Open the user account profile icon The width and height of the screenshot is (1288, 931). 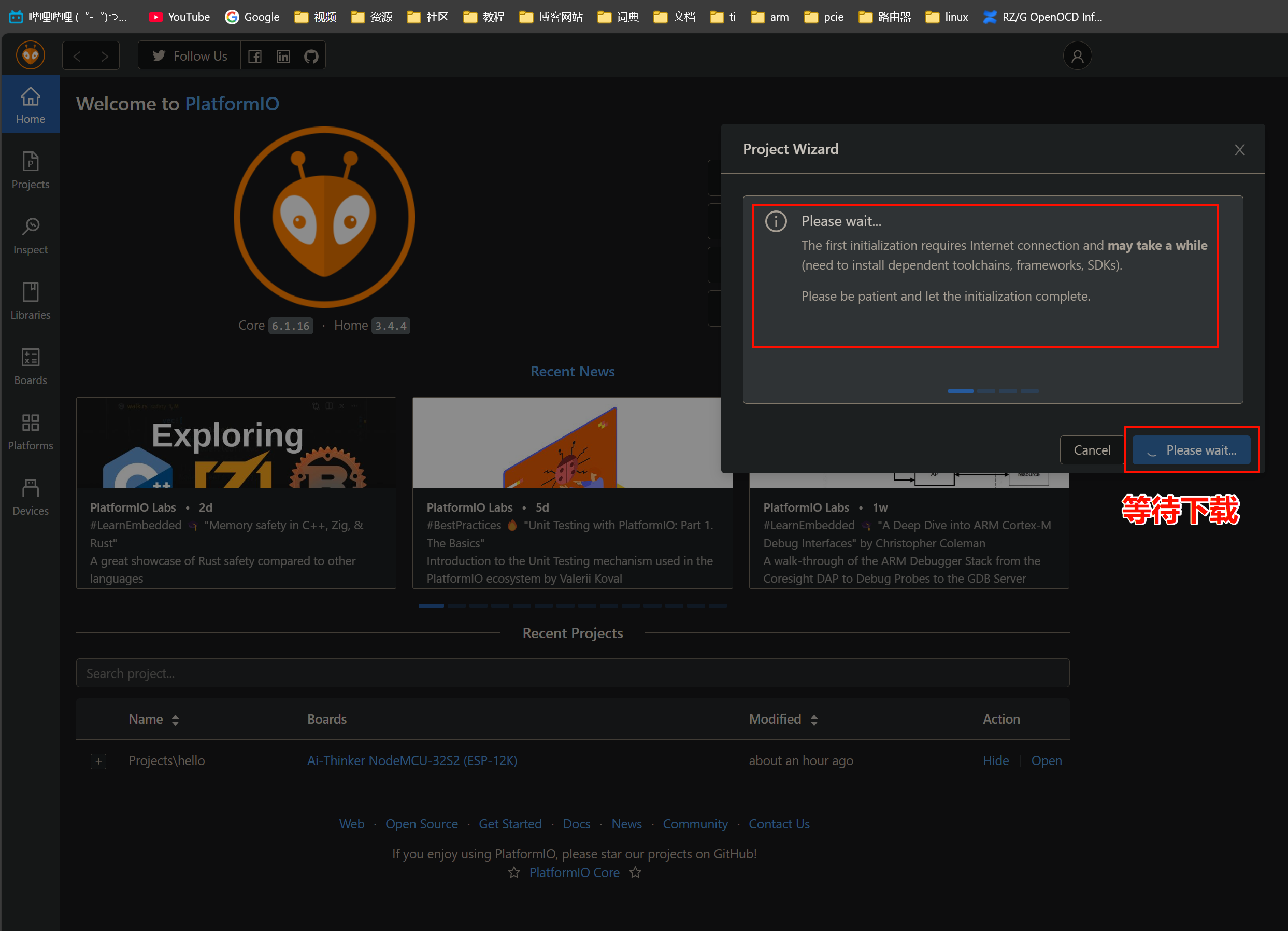pos(1077,56)
